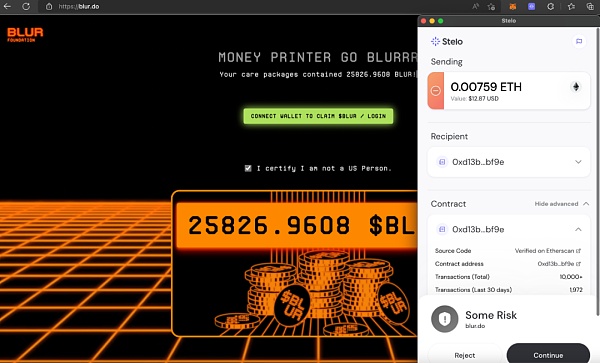Click the Stelo flag report icon

tap(579, 41)
